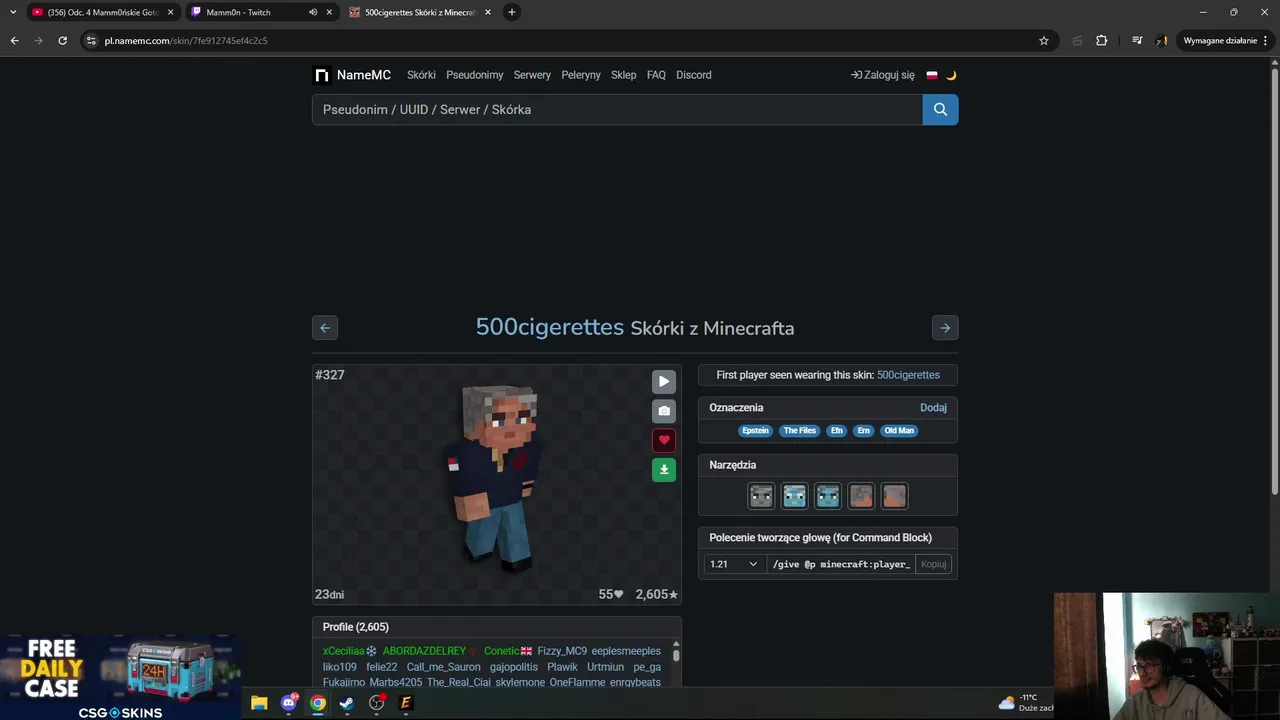Open the Polish flag language selector
1280x720 pixels.
click(x=932, y=75)
